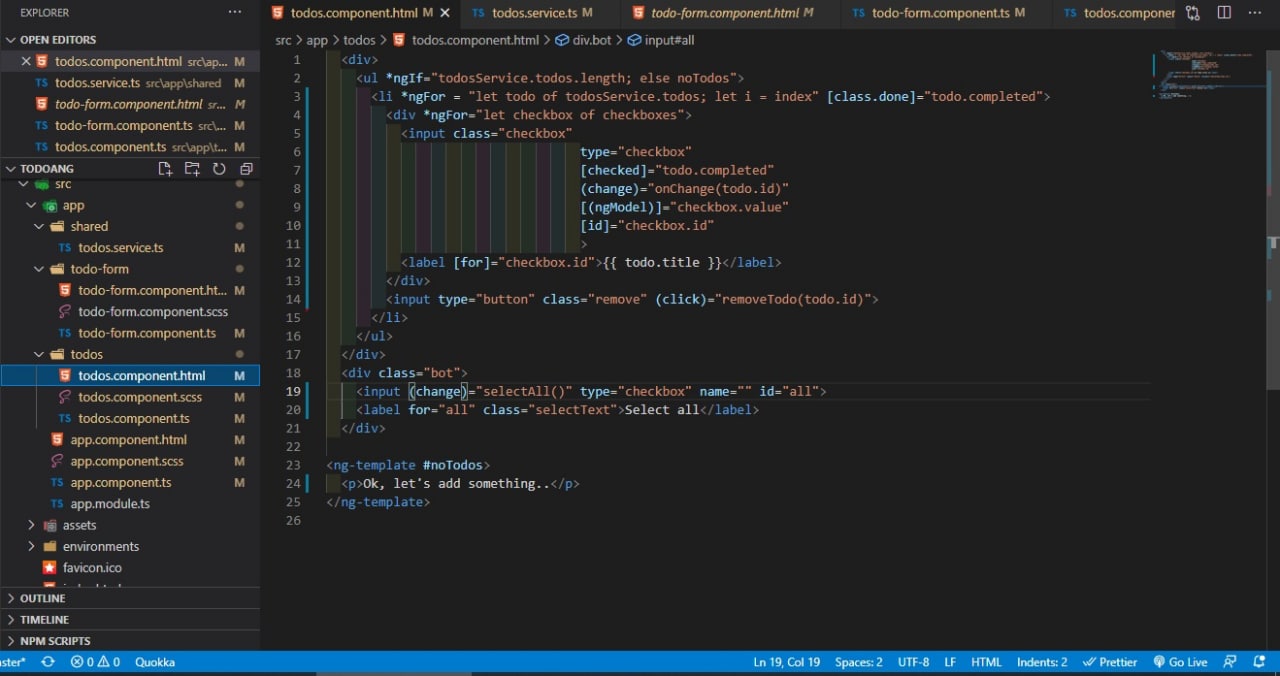
Task: Click the Prettier status bar item
Action: [1110, 662]
